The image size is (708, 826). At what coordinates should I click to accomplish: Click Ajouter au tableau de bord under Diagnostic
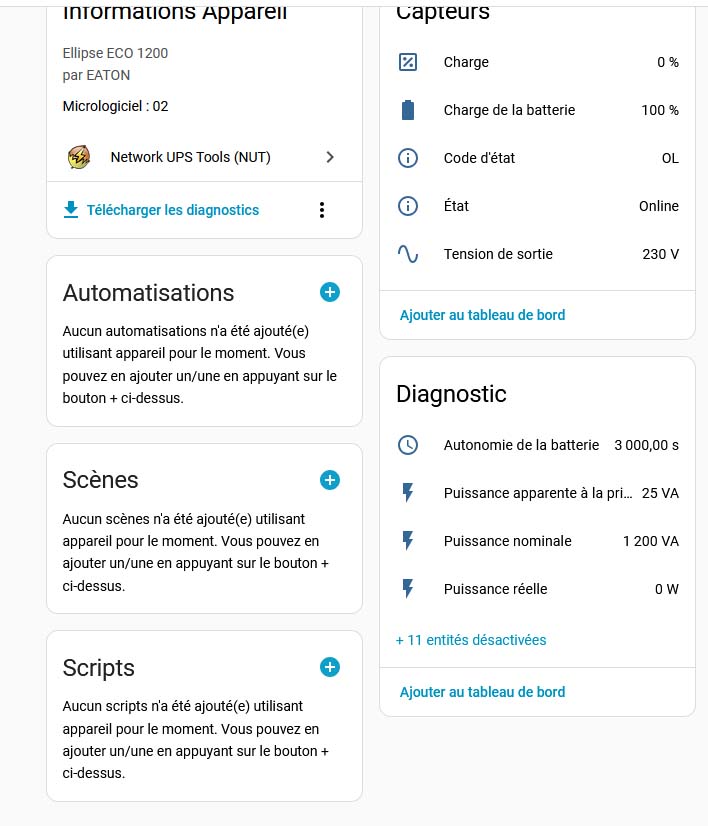click(482, 692)
